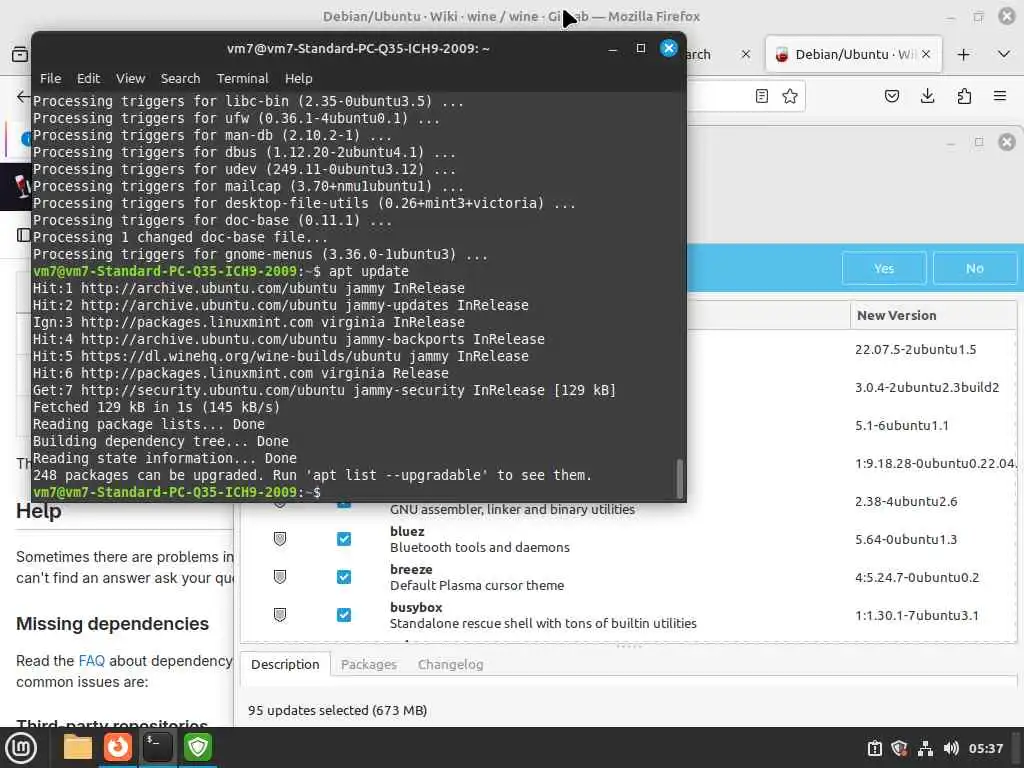
Task: Click the shield icon in breeze row
Action: coord(280,577)
